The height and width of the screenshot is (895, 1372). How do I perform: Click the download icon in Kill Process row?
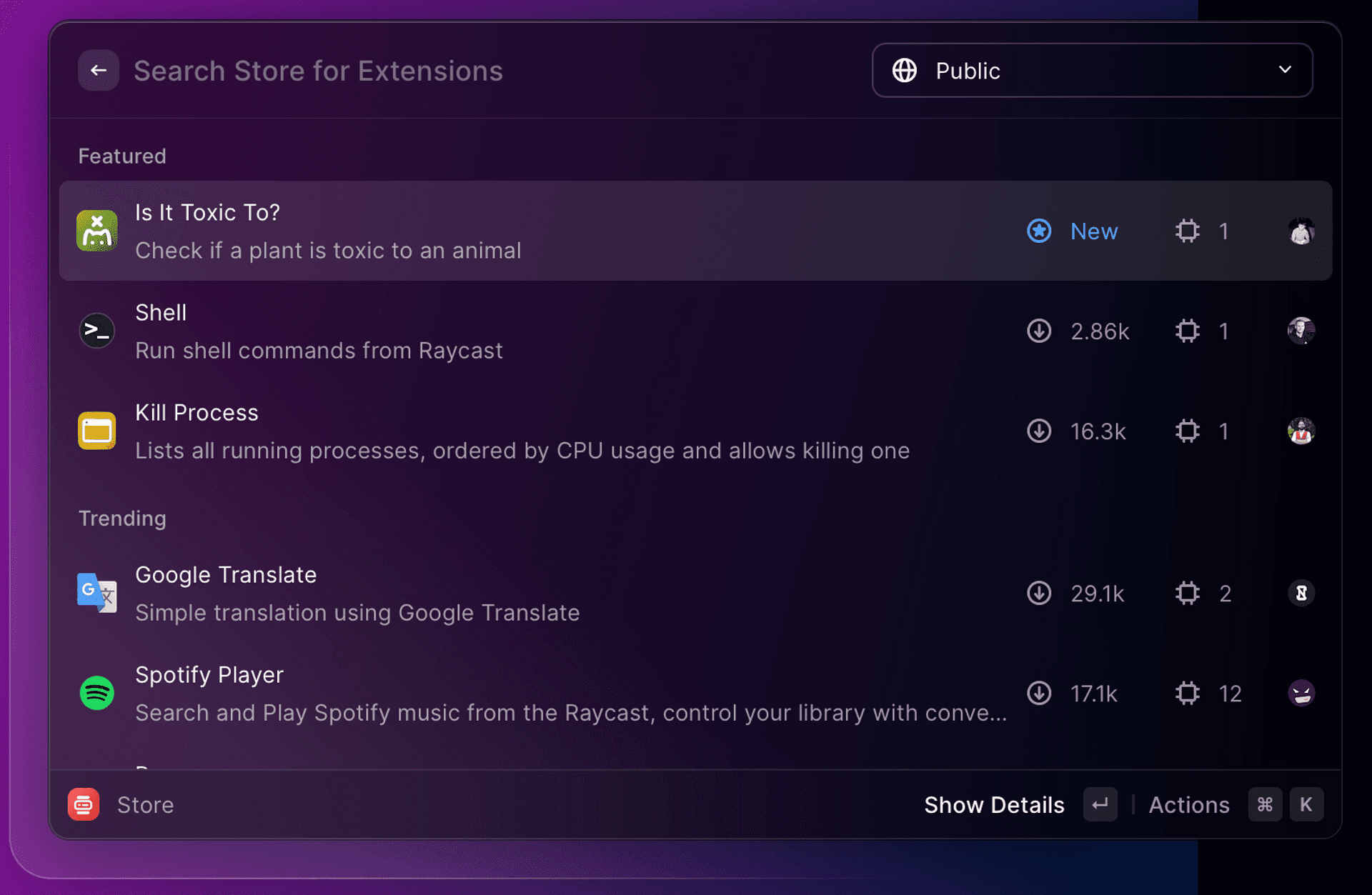point(1039,431)
